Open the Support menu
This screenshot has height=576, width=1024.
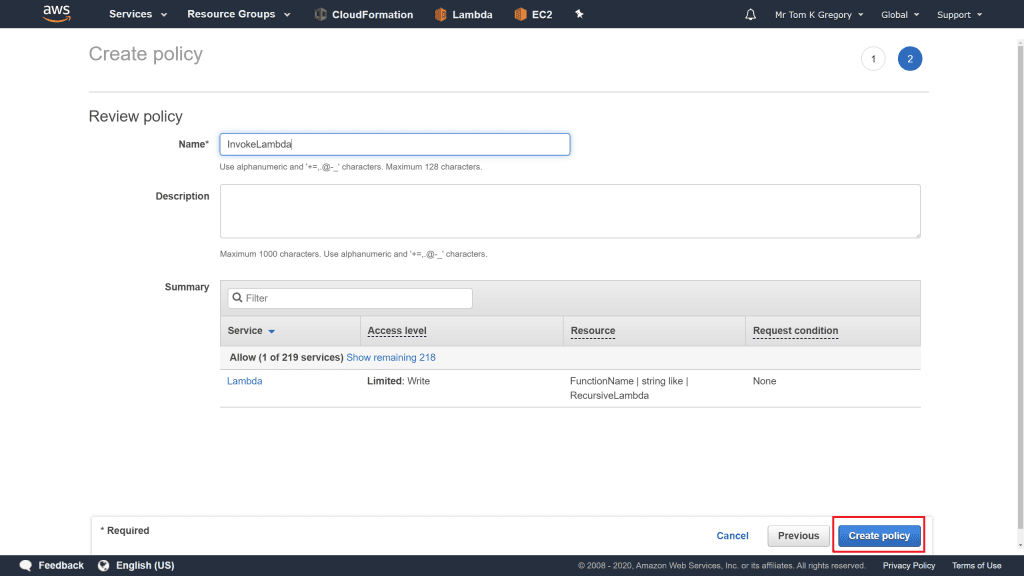[x=959, y=15]
